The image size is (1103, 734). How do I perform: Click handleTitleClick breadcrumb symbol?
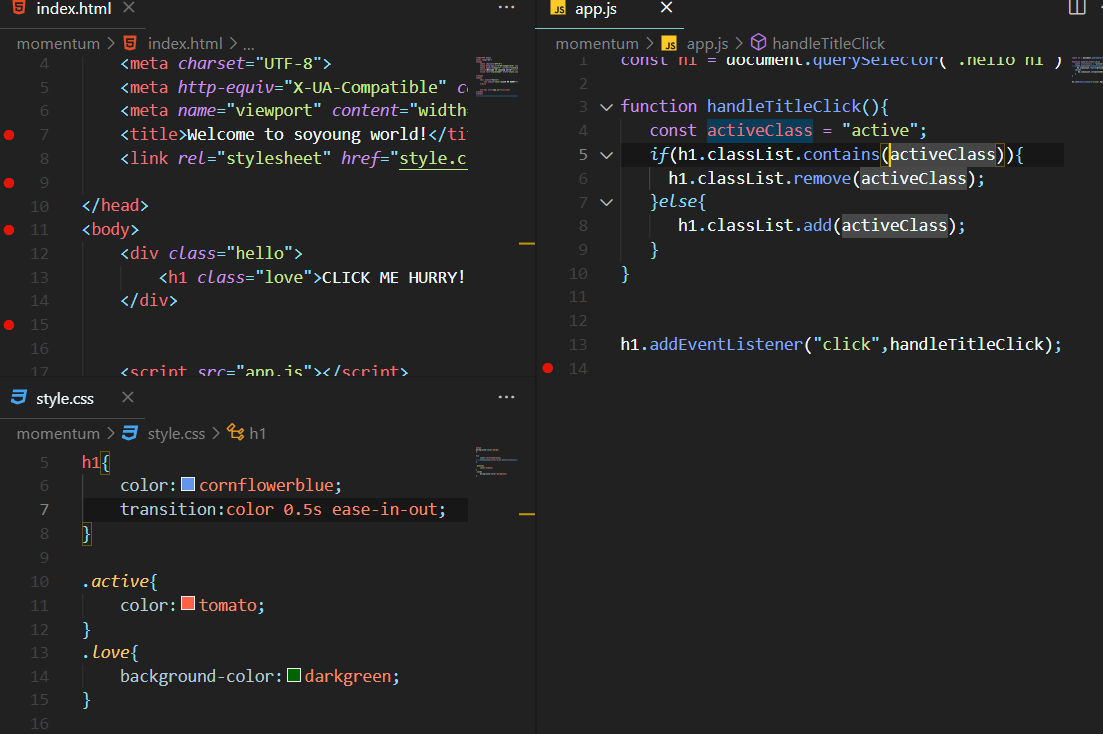coord(828,44)
